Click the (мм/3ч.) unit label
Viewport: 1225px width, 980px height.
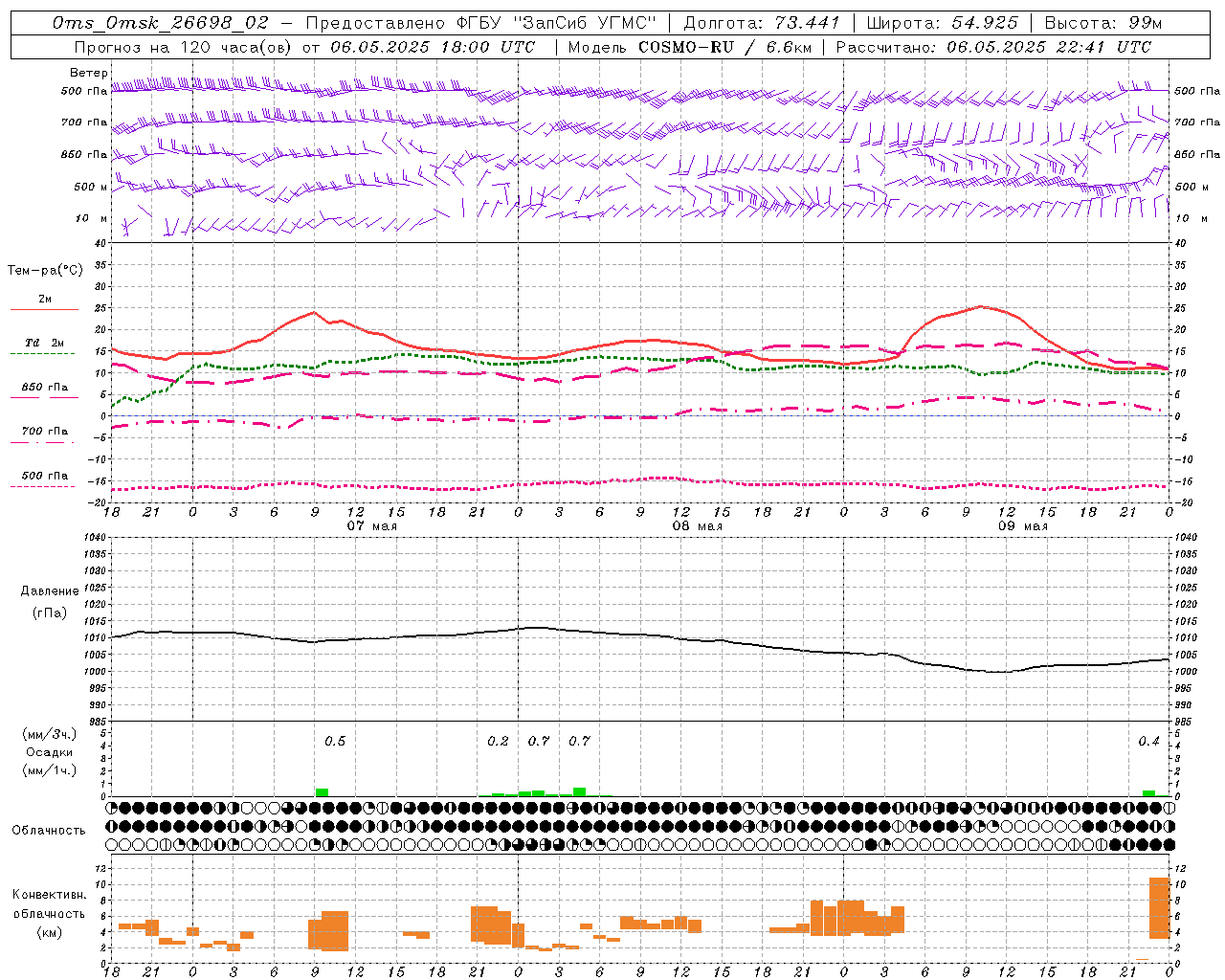[50, 734]
